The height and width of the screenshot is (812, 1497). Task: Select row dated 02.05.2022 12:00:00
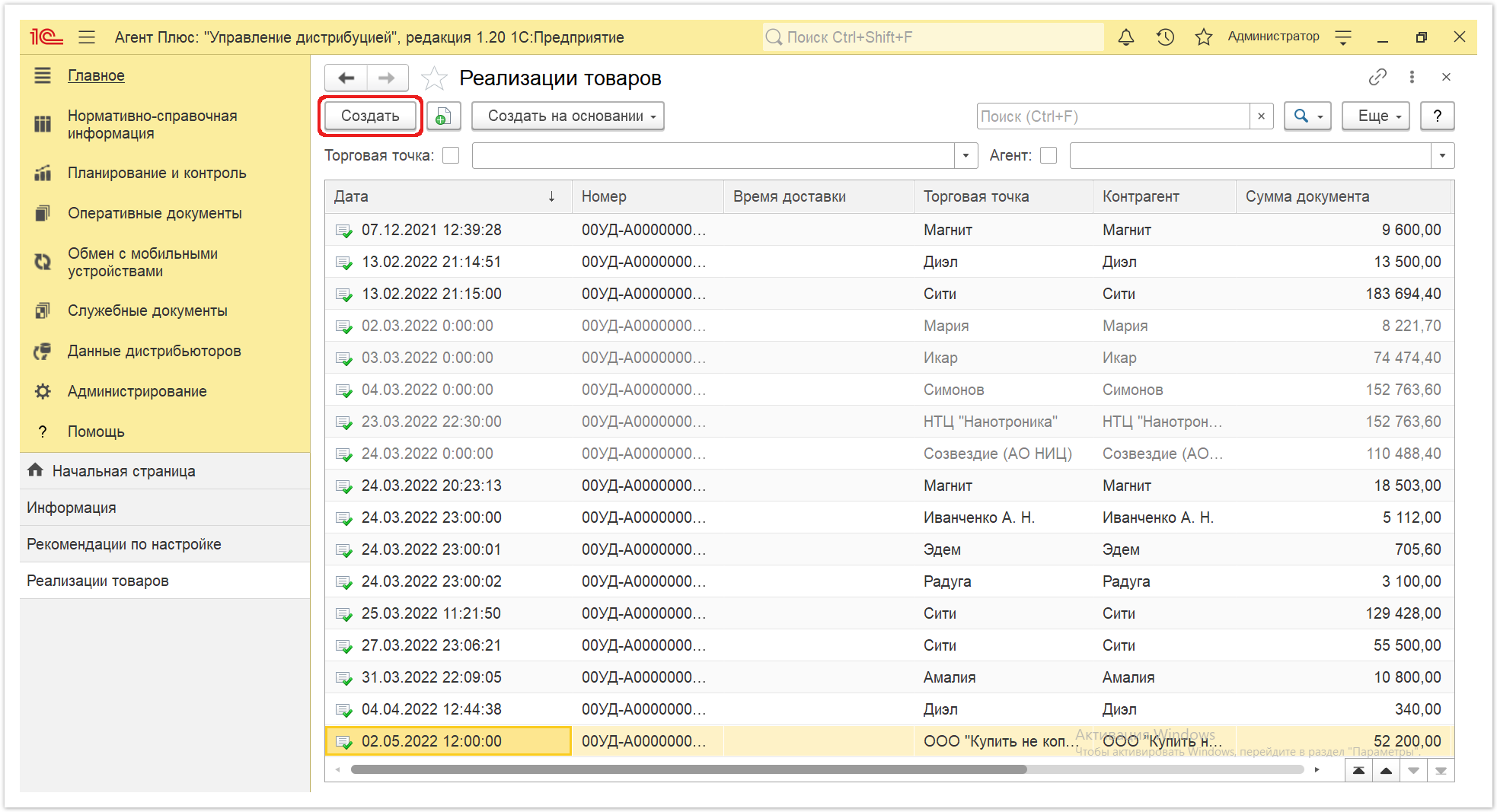(x=889, y=741)
